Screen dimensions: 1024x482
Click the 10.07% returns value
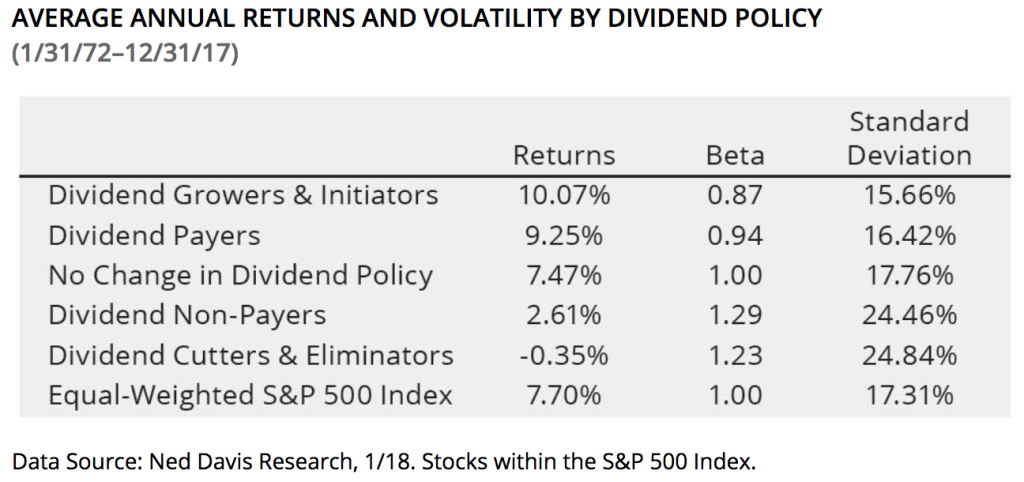[567, 194]
